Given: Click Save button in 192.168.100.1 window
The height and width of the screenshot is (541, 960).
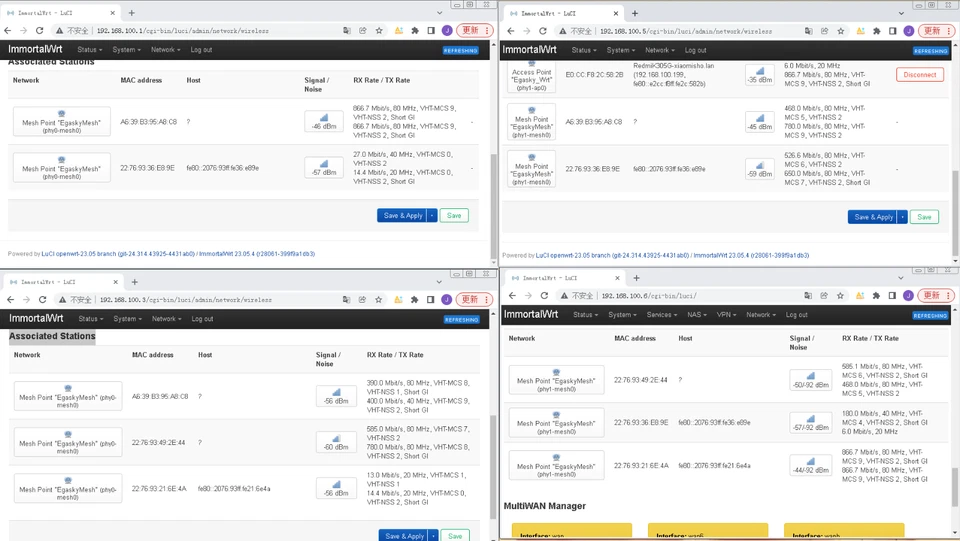Looking at the screenshot, I should (x=454, y=215).
